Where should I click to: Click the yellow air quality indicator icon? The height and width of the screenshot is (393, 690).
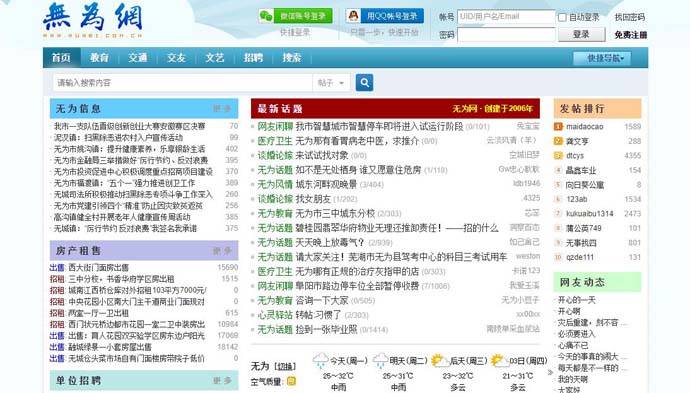[x=291, y=382]
